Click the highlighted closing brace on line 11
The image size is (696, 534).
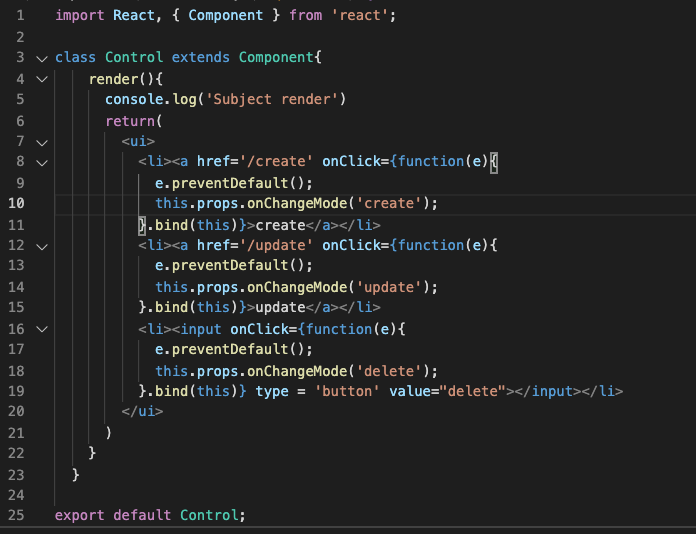[x=142, y=225]
